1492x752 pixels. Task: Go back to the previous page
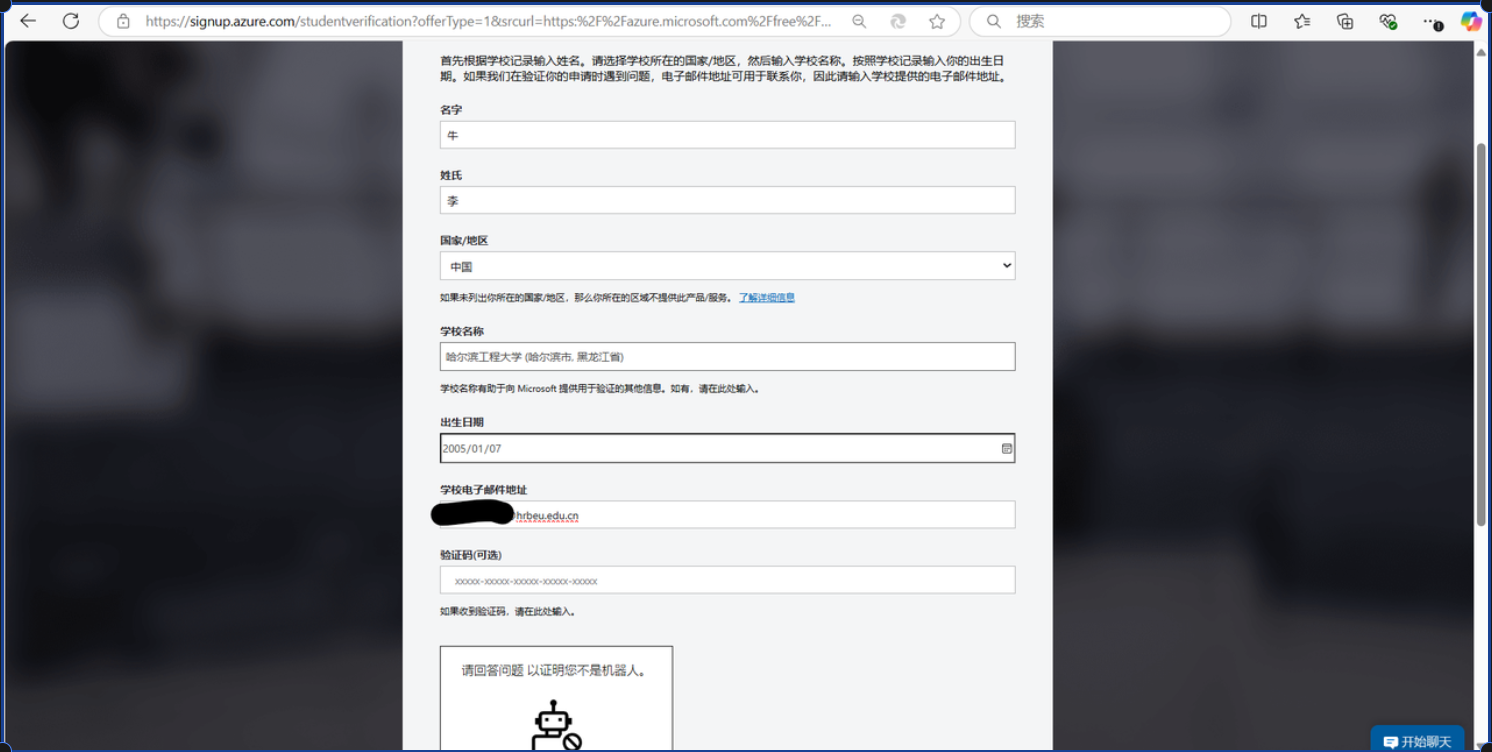[28, 21]
